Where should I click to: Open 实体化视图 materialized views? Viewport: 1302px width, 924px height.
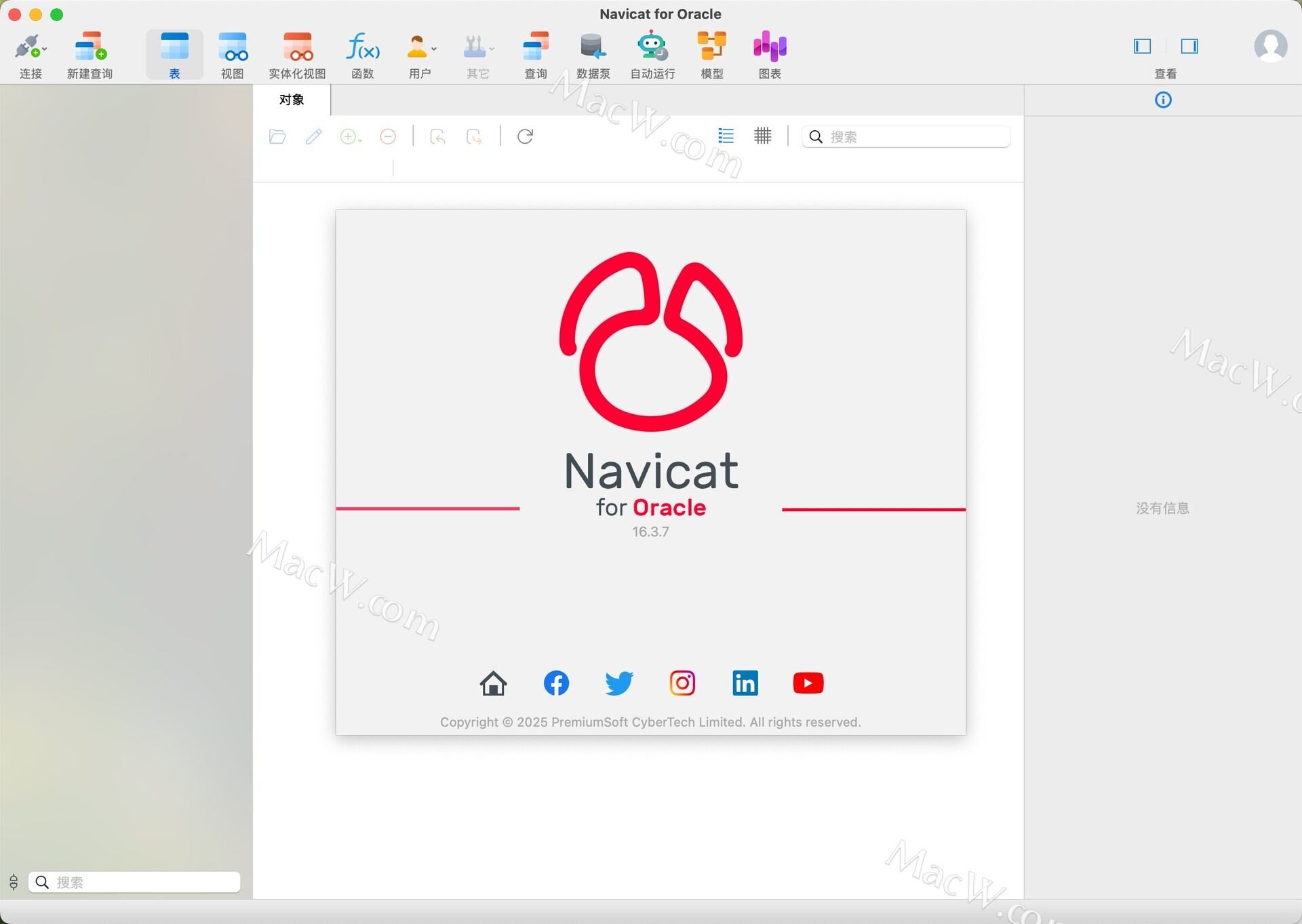pyautogui.click(x=297, y=55)
